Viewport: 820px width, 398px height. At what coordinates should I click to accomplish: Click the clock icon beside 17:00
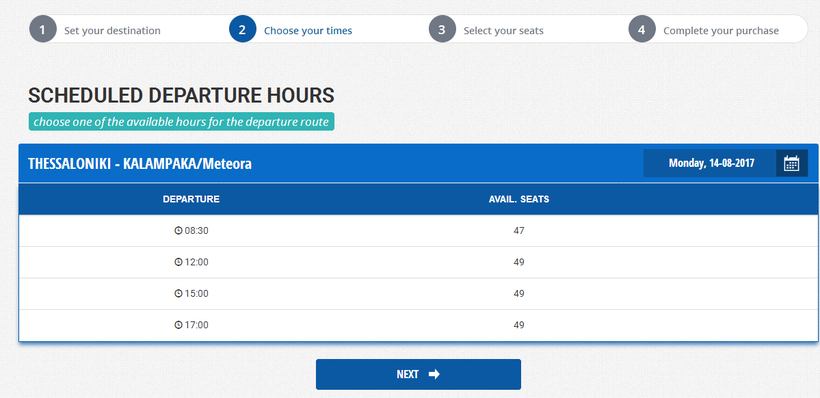click(x=178, y=325)
